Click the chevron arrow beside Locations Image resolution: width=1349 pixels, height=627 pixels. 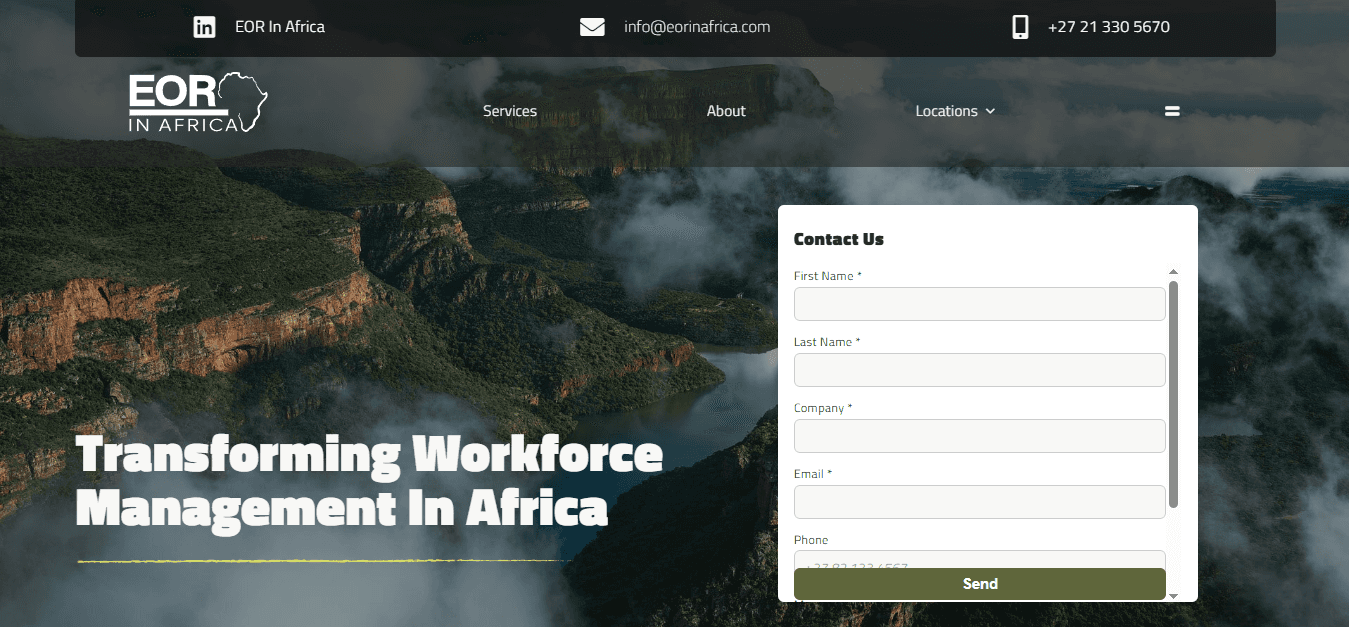coord(989,112)
